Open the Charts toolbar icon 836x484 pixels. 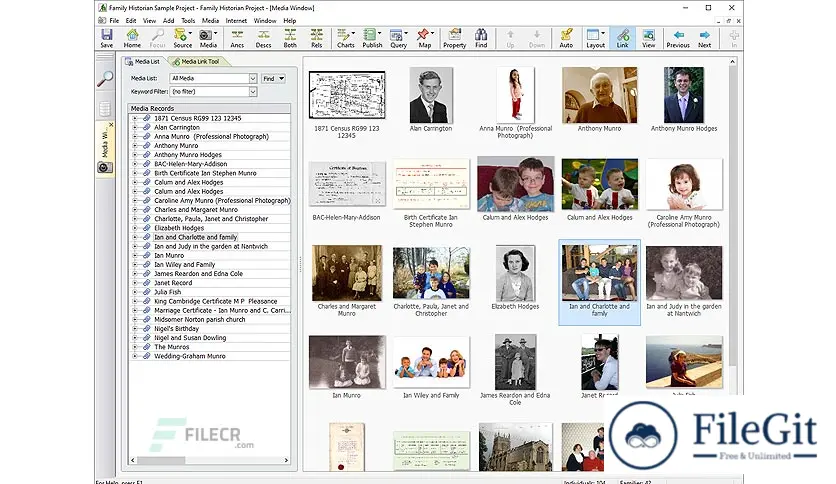coord(345,38)
